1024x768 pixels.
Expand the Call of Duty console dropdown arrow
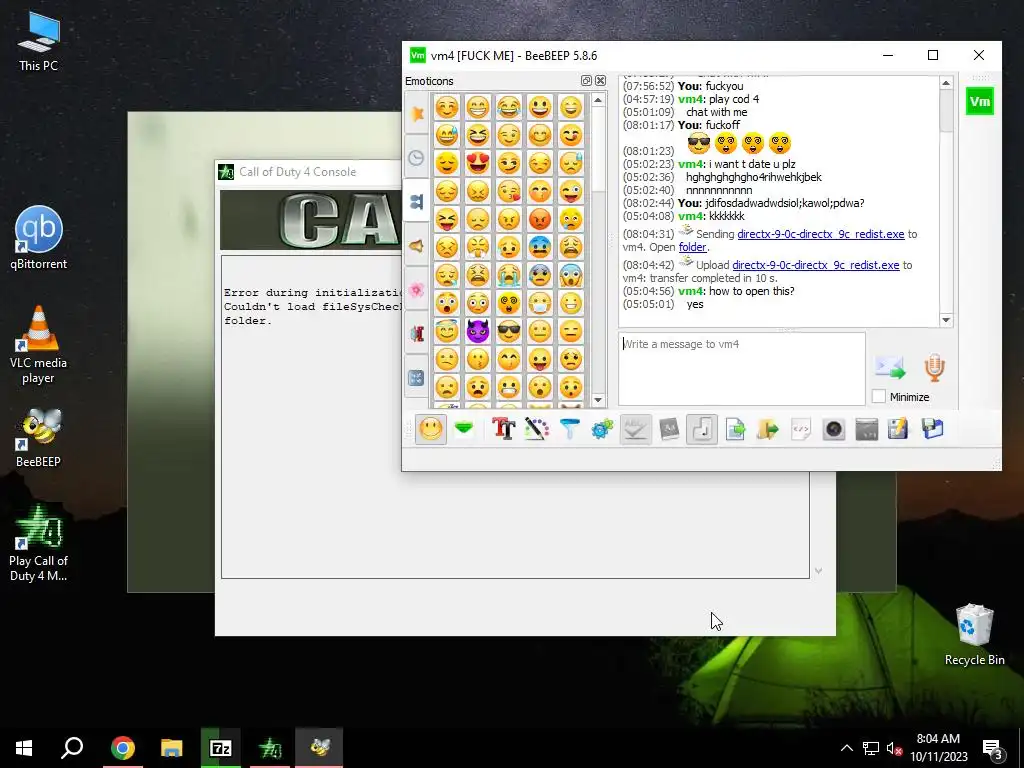click(818, 571)
